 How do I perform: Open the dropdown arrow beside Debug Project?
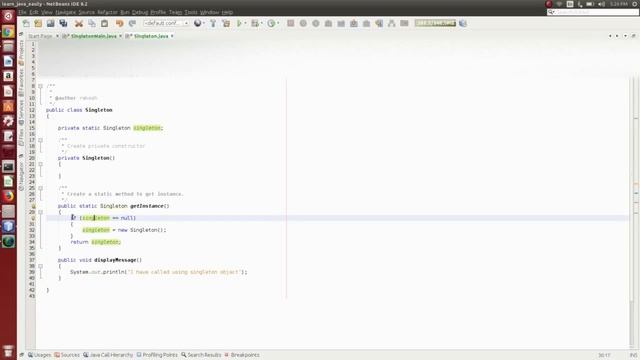click(x=261, y=23)
